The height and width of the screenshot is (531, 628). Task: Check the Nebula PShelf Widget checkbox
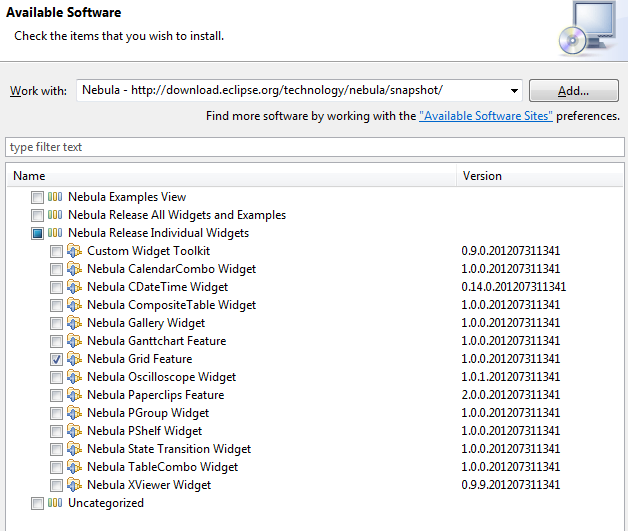[x=56, y=432]
